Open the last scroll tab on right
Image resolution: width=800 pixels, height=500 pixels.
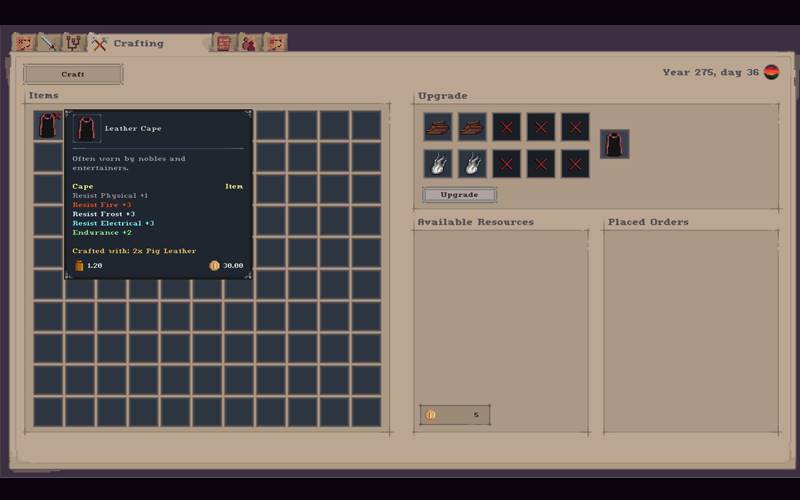pos(275,43)
